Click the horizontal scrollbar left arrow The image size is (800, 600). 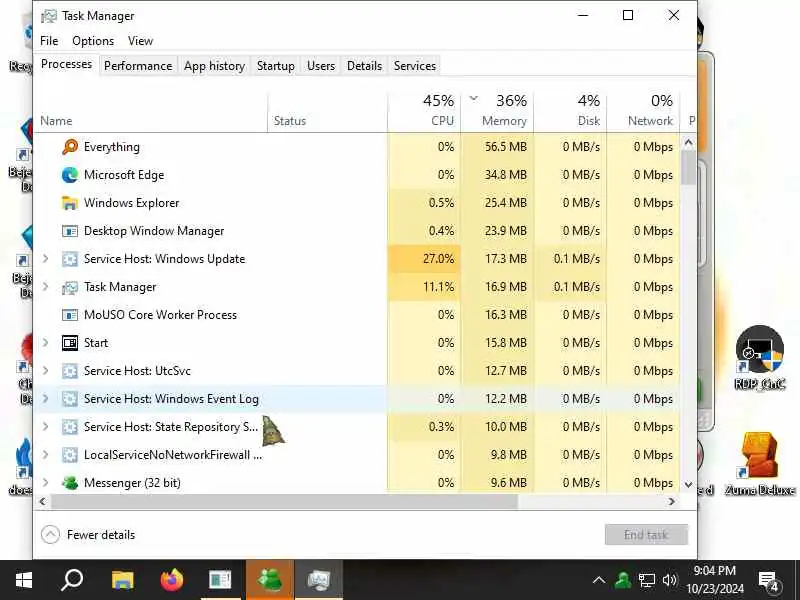[42, 502]
